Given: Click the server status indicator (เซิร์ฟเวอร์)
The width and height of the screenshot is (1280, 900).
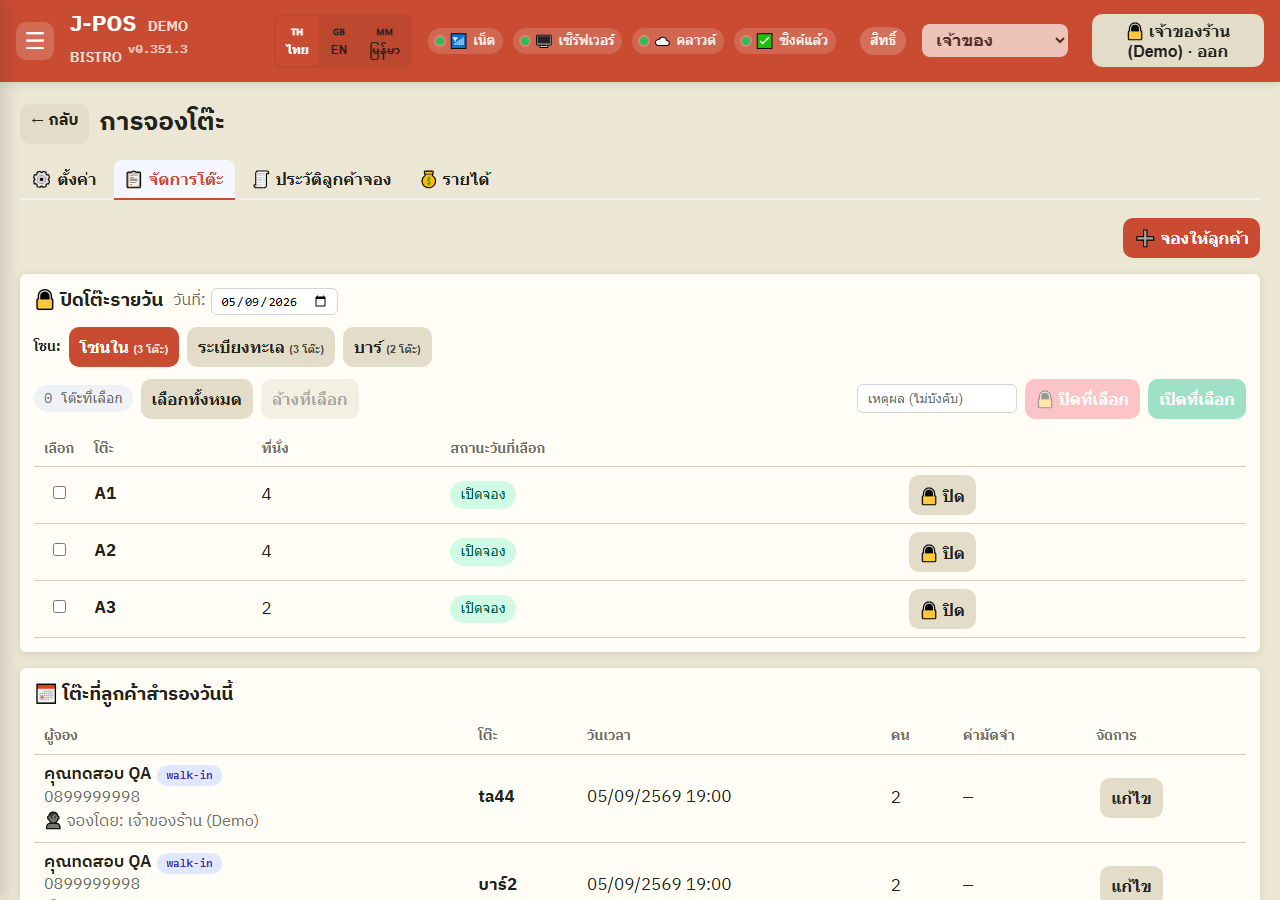Looking at the screenshot, I should pyautogui.click(x=567, y=41).
